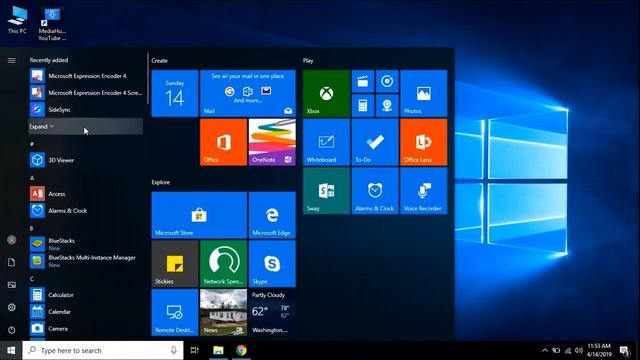Open Alarms & Clock tile
Image resolution: width=640 pixels, height=360 pixels.
375,191
